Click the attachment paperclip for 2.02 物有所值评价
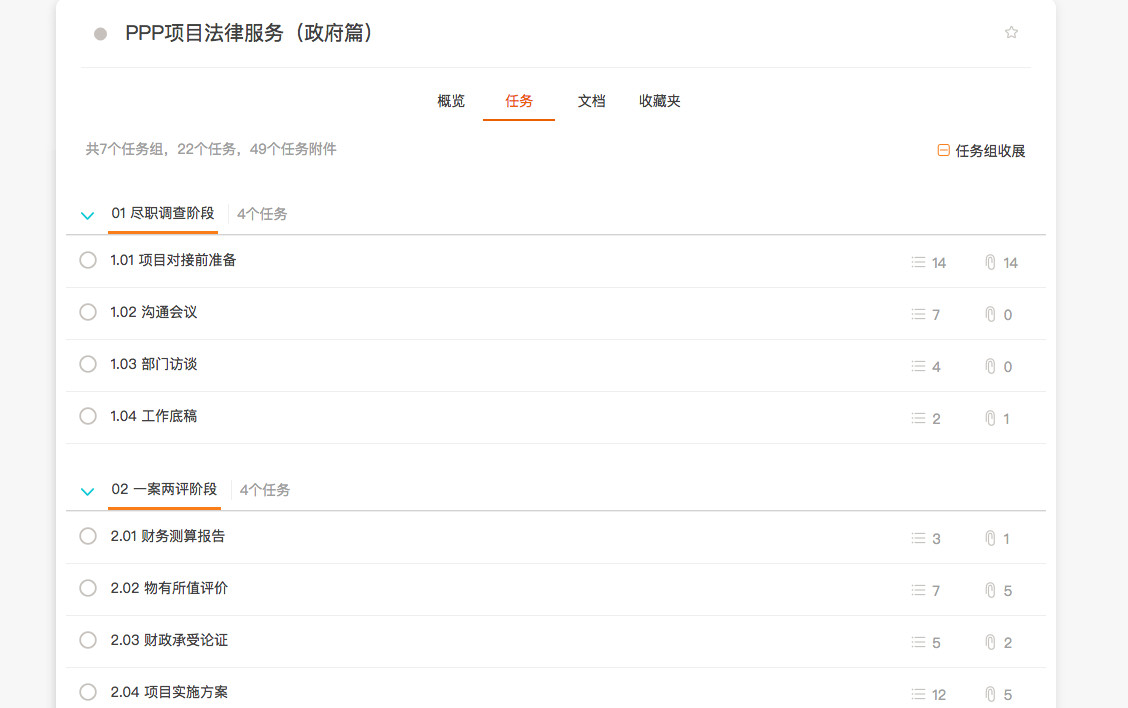Screen dimensions: 1128x708 coord(990,590)
